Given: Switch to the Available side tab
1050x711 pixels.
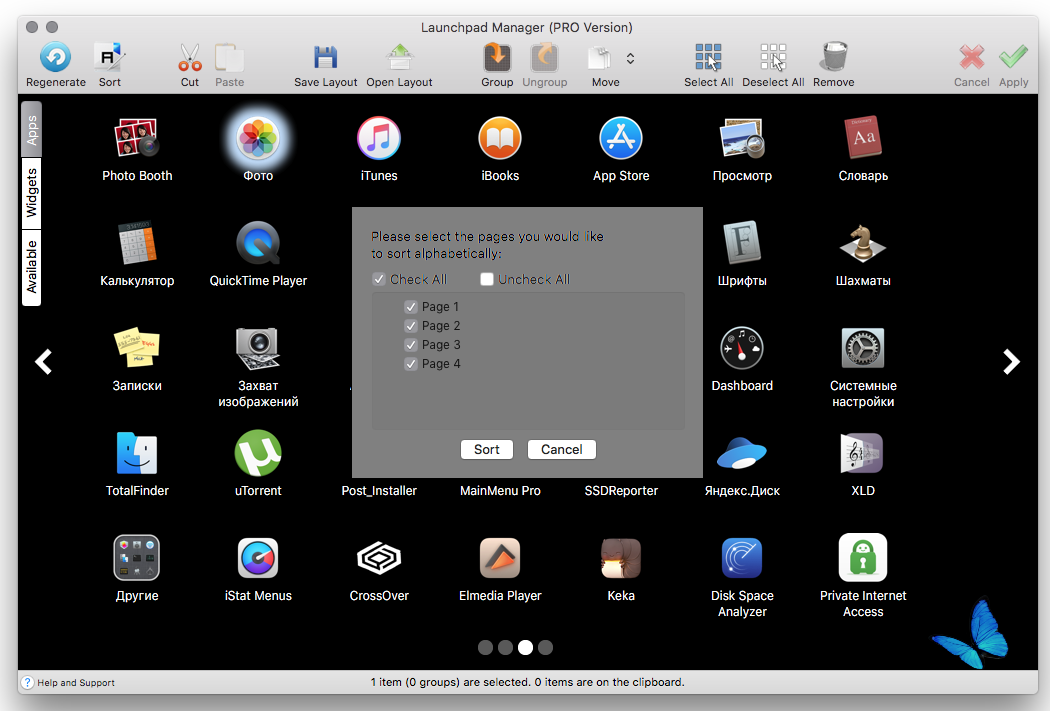Looking at the screenshot, I should 31,267.
